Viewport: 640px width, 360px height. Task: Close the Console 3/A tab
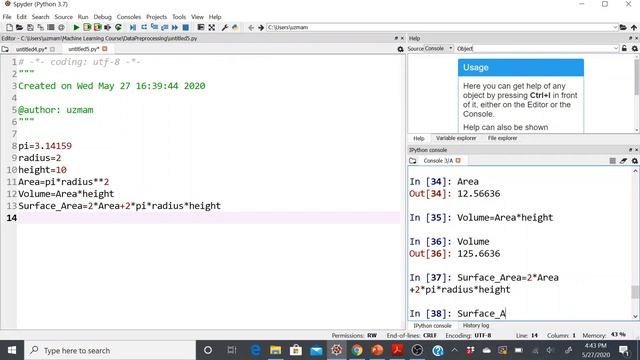click(458, 161)
